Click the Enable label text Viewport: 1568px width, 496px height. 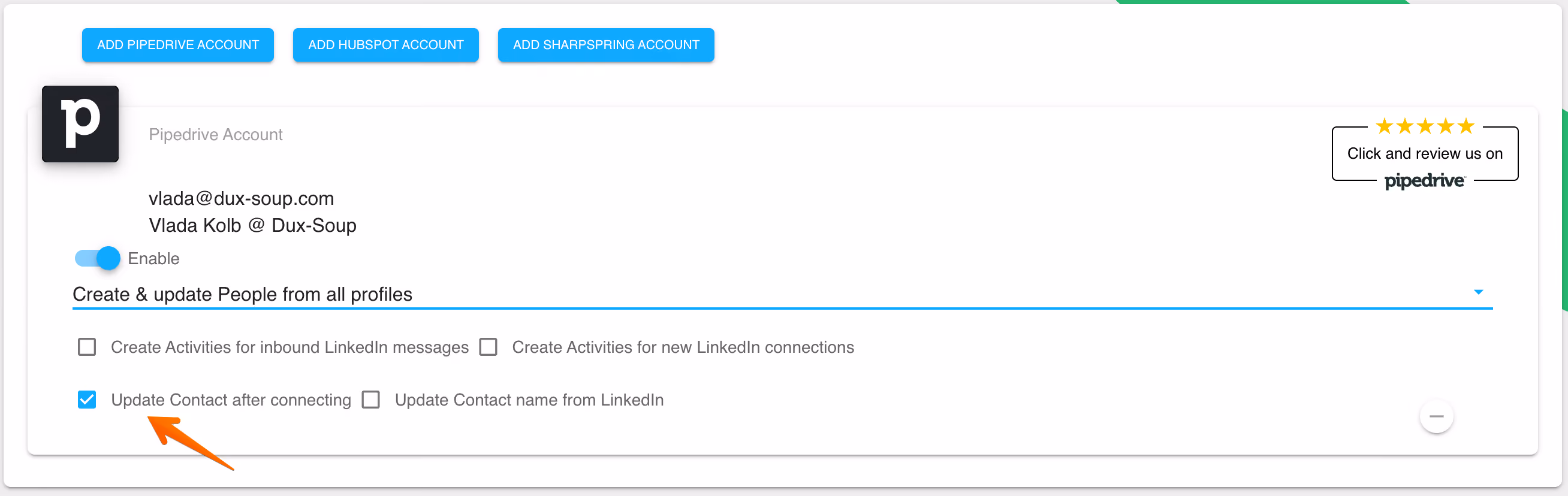[153, 259]
